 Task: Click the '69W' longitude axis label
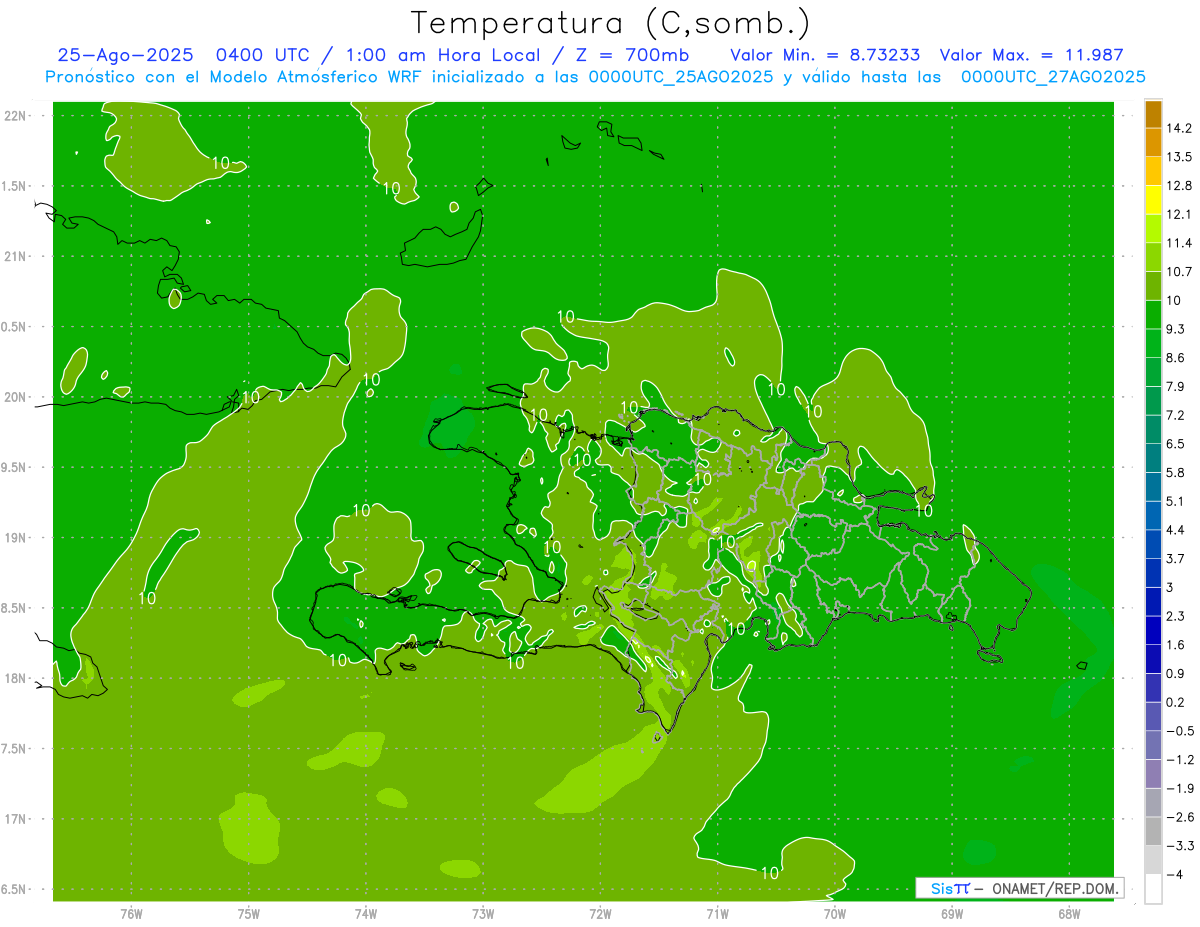pos(952,913)
